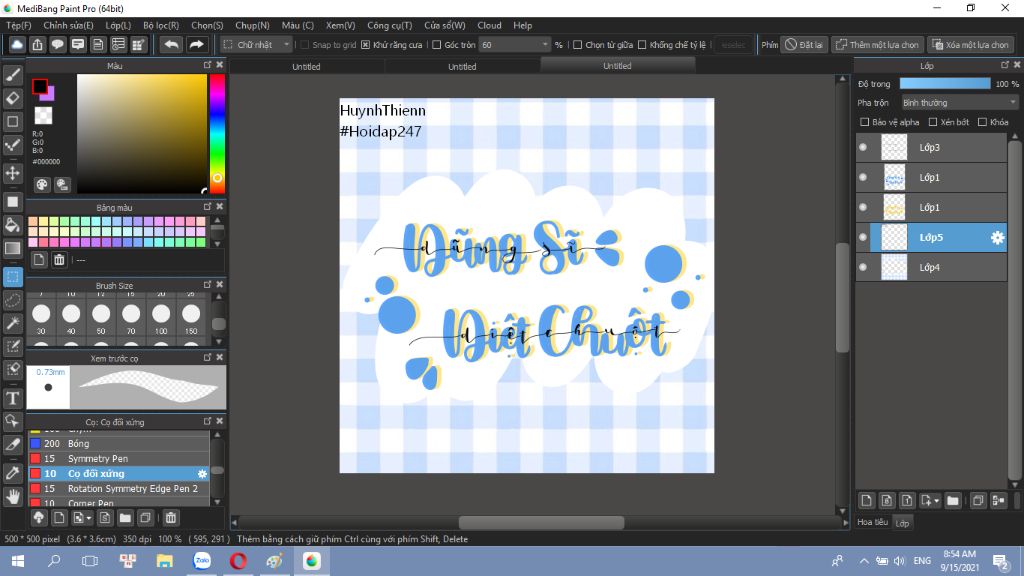Open Cọ đối xứng brush settings gear
1024x576 pixels.
(x=202, y=473)
